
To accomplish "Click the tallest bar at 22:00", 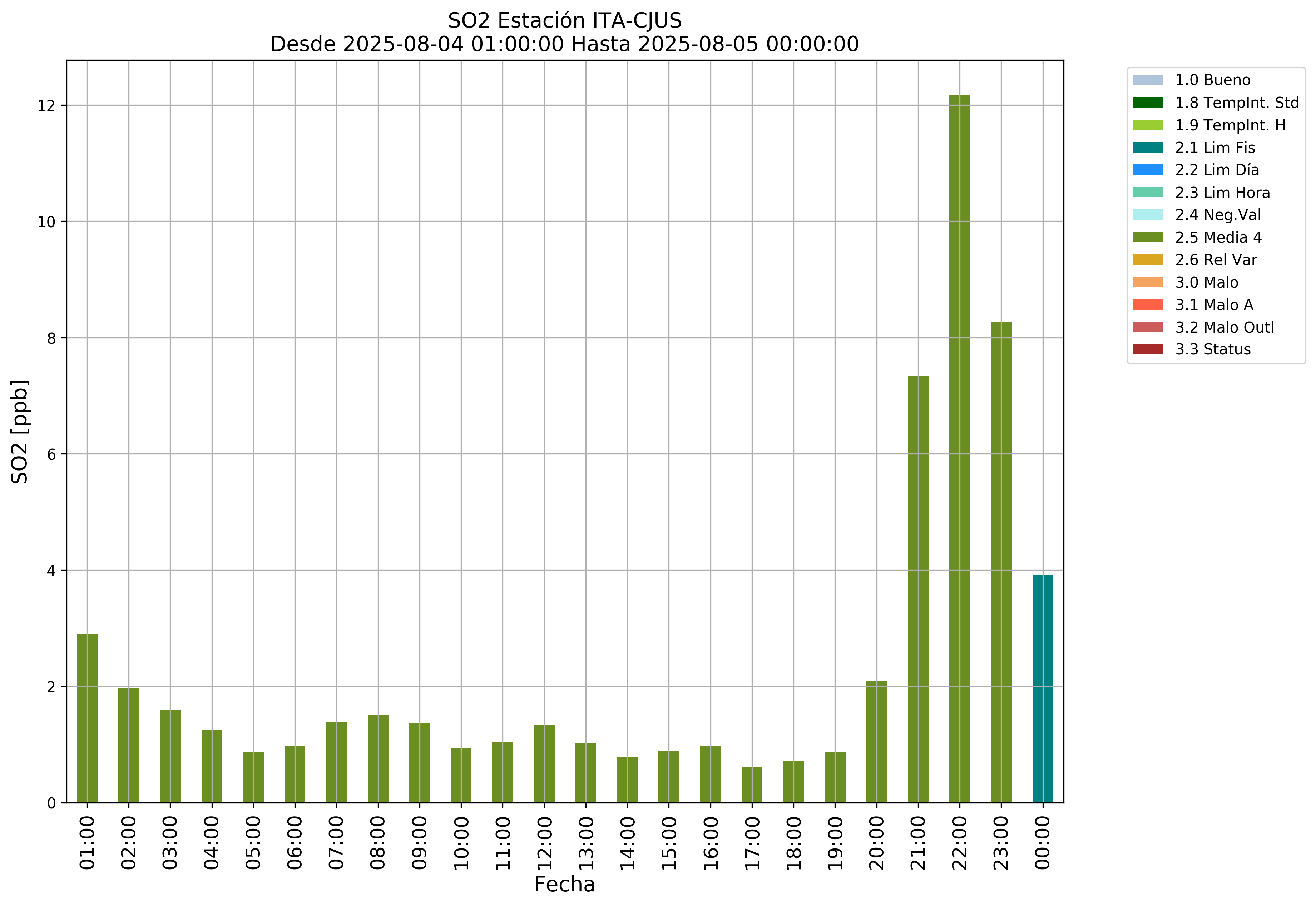I will (x=959, y=448).
